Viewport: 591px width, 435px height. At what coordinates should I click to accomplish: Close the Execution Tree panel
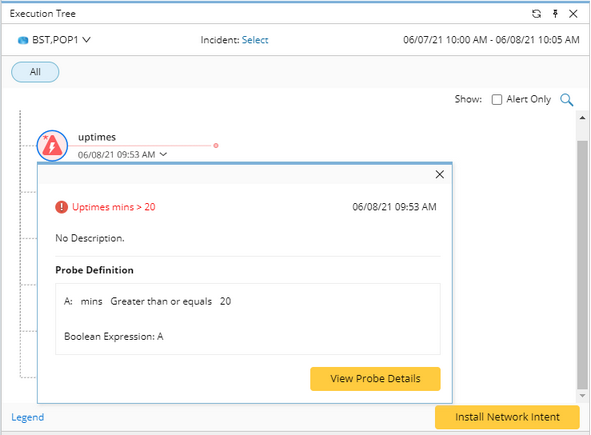click(x=573, y=14)
